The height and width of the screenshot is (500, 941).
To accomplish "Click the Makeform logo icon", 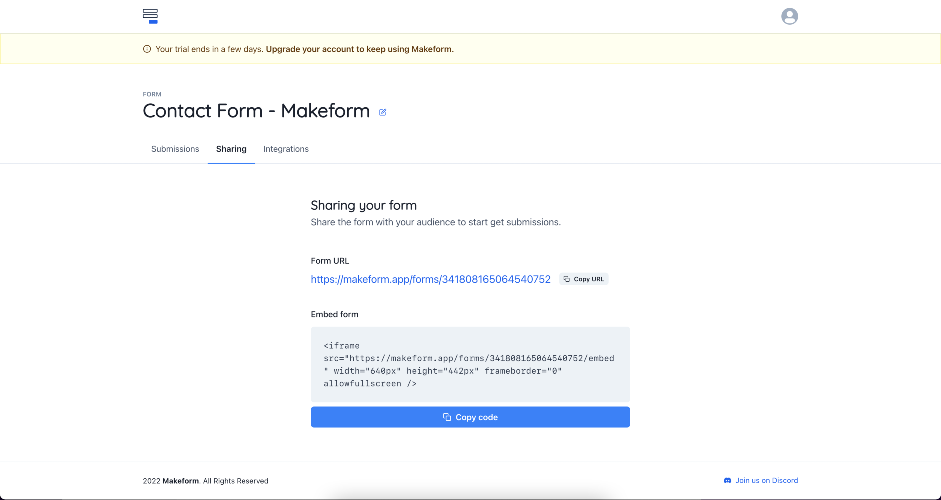I will 150,16.
